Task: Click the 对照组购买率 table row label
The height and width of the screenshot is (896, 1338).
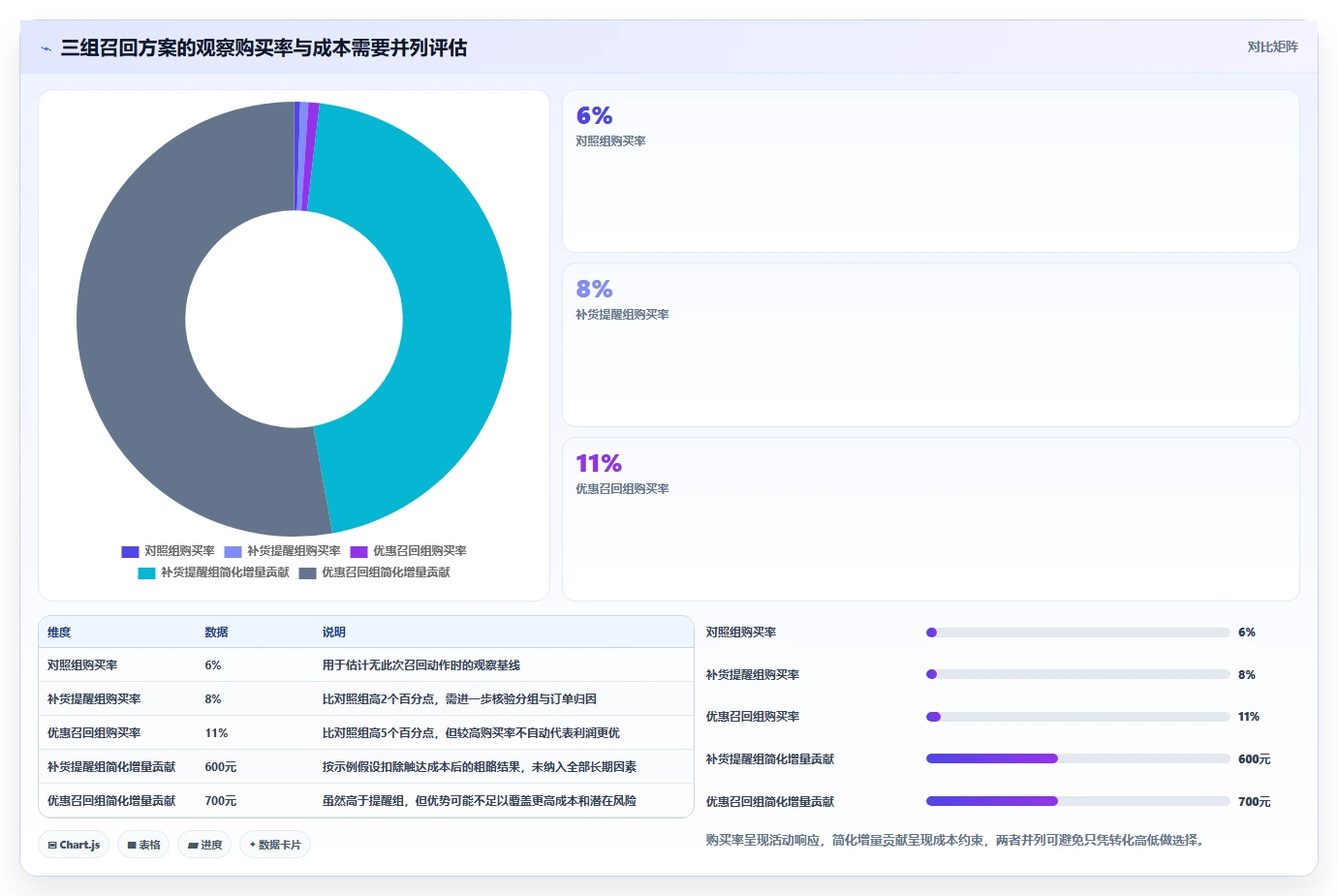Action: (x=82, y=665)
